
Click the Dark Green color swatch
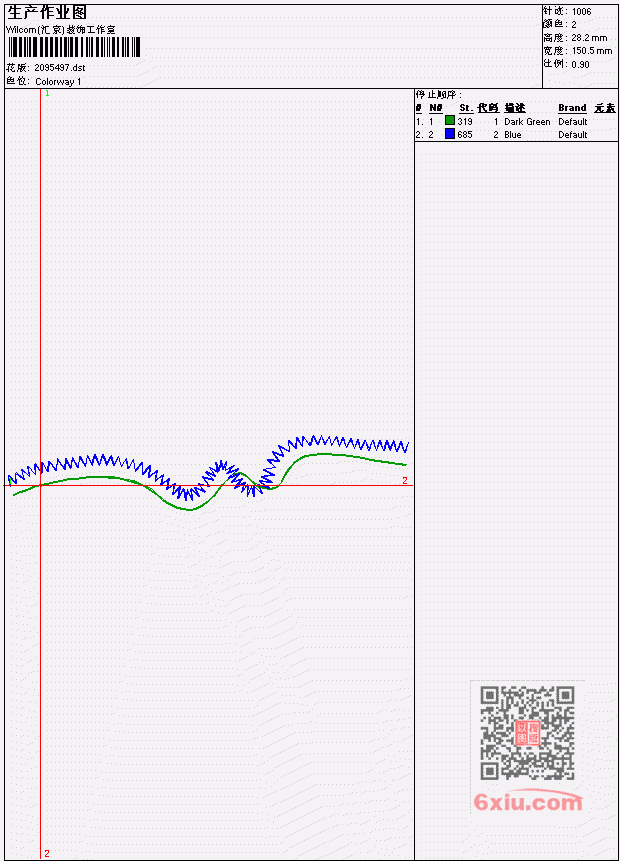[450, 121]
